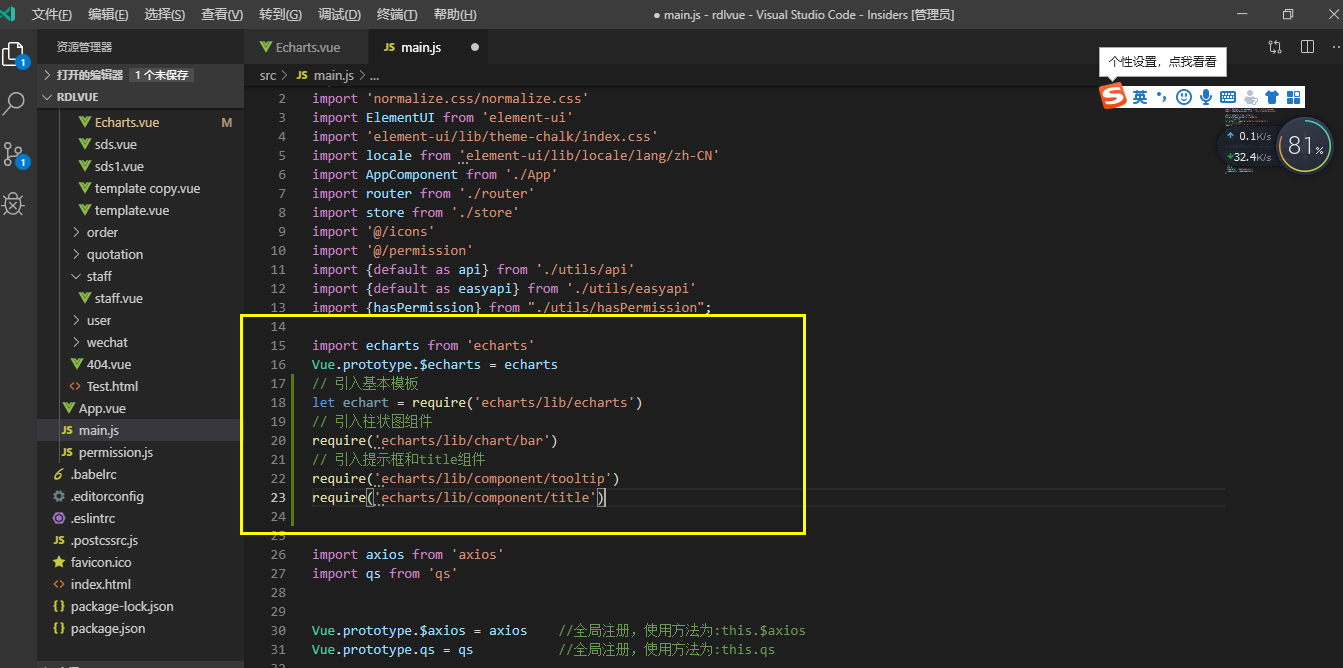Switch to the Echarts.vue editor tab

pyautogui.click(x=306, y=47)
